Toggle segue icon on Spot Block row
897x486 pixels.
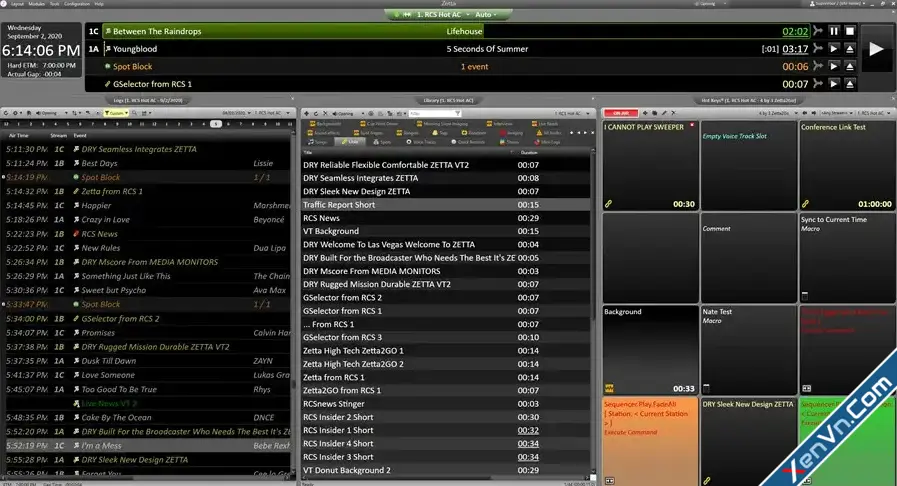tap(818, 66)
